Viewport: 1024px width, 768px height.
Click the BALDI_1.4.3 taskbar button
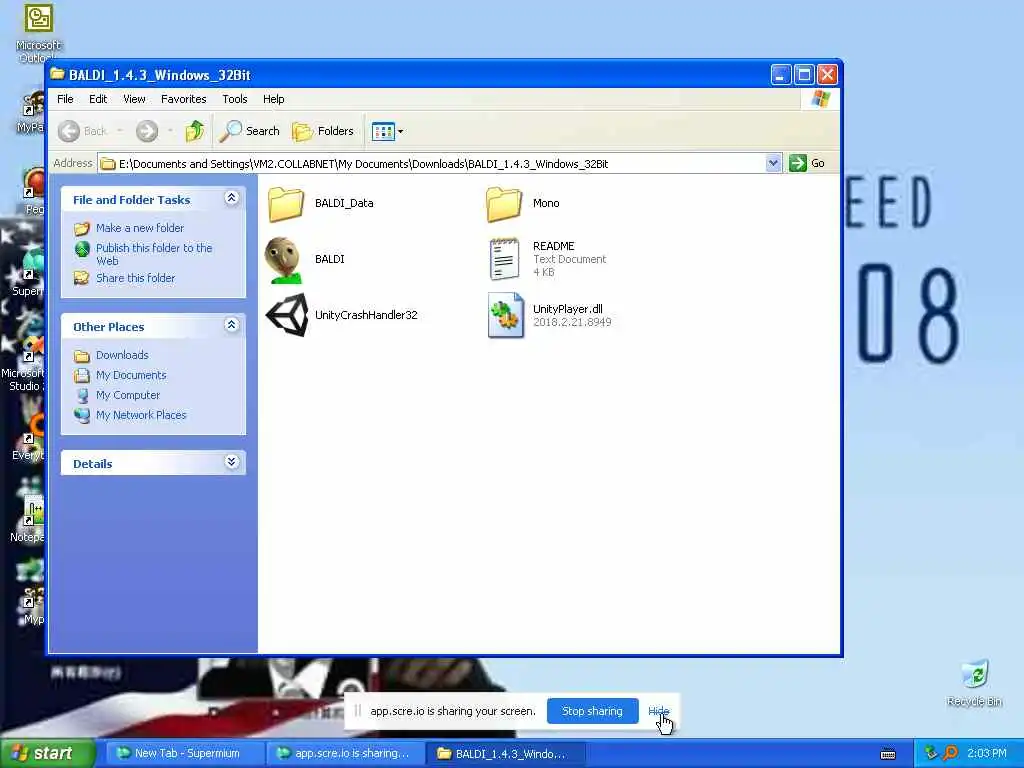pos(505,754)
